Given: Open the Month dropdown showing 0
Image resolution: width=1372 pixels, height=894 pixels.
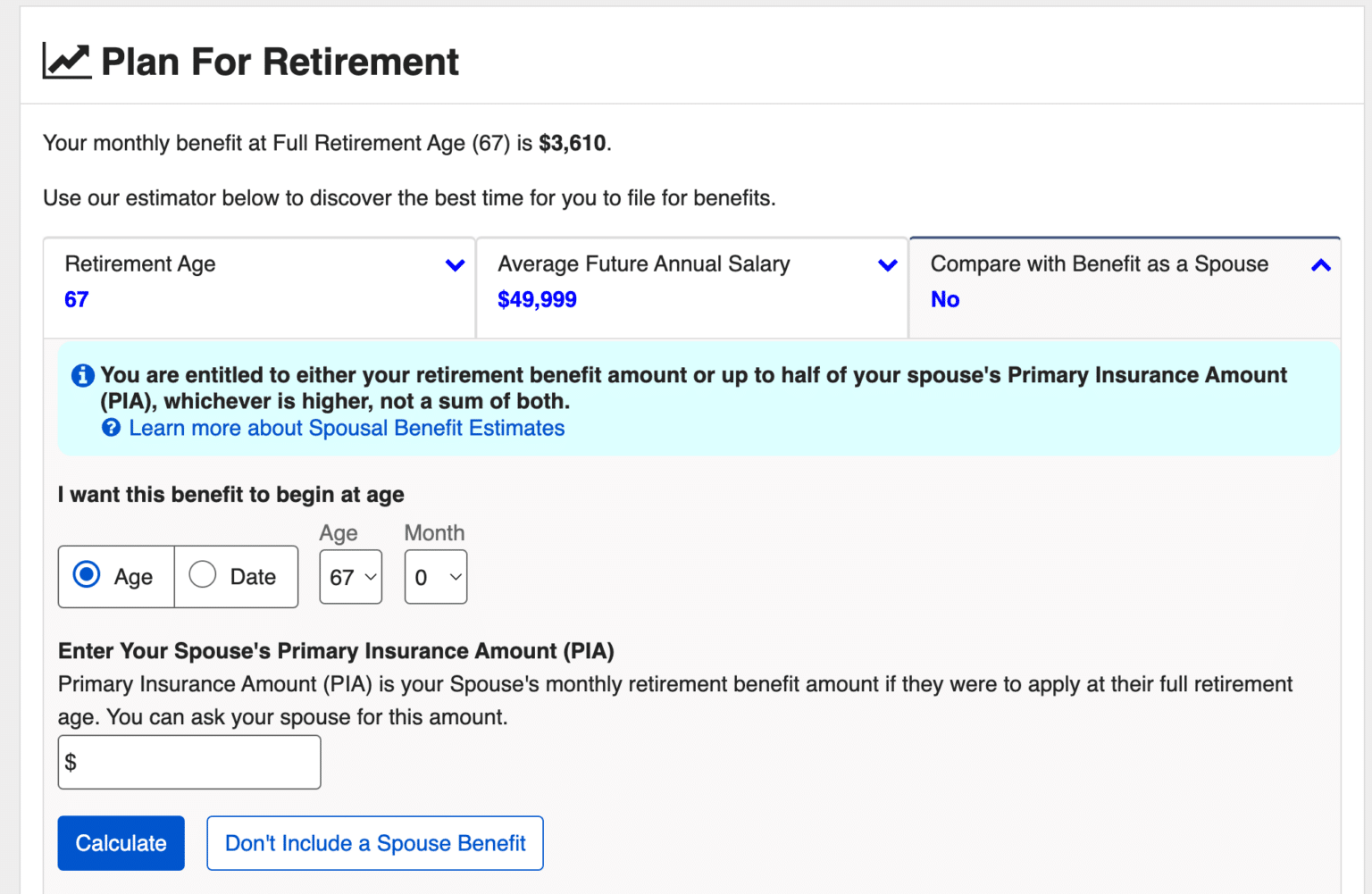Looking at the screenshot, I should click(x=436, y=577).
